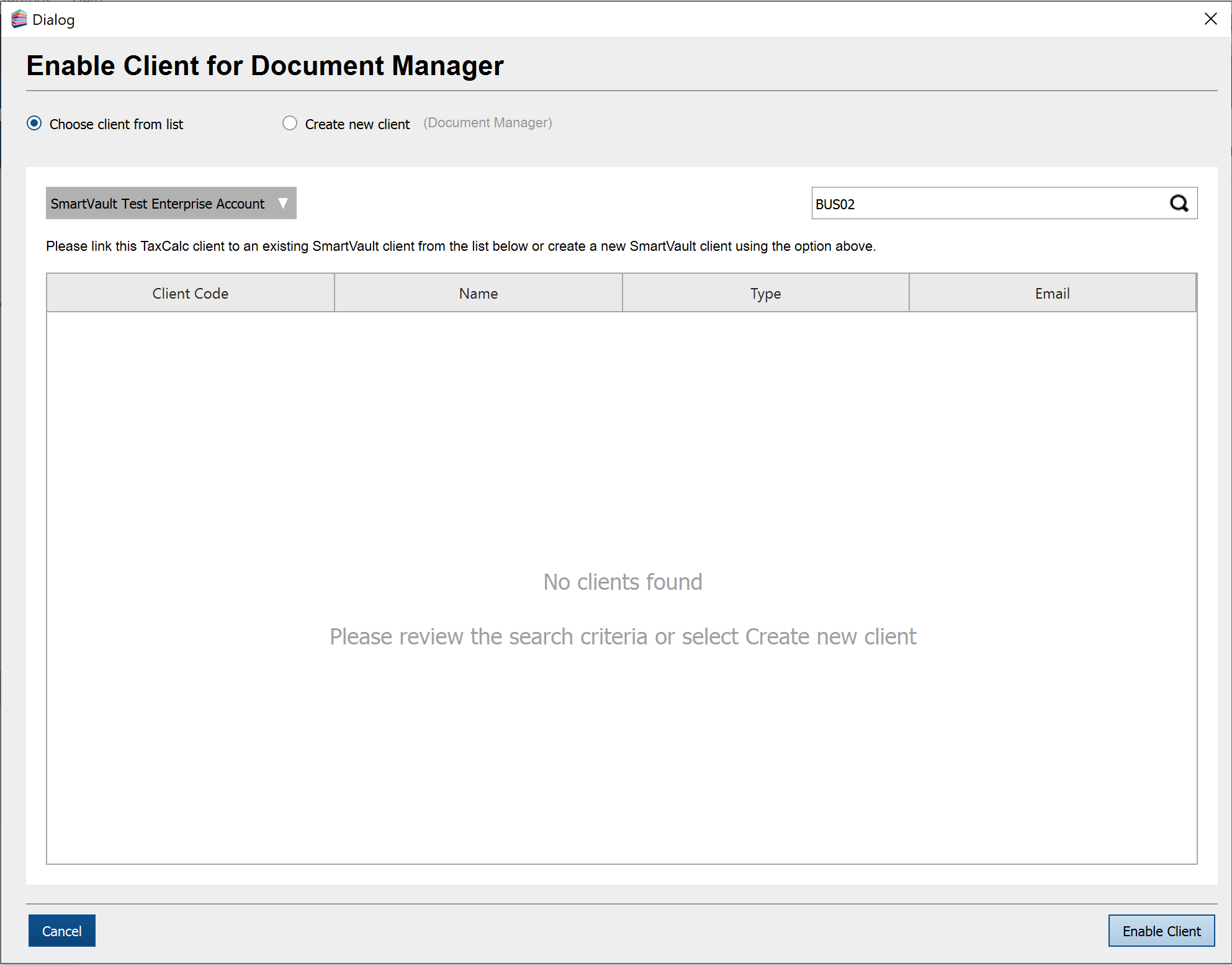The image size is (1232, 966).
Task: Click the TaxCalc app icon in title bar
Action: click(19, 19)
